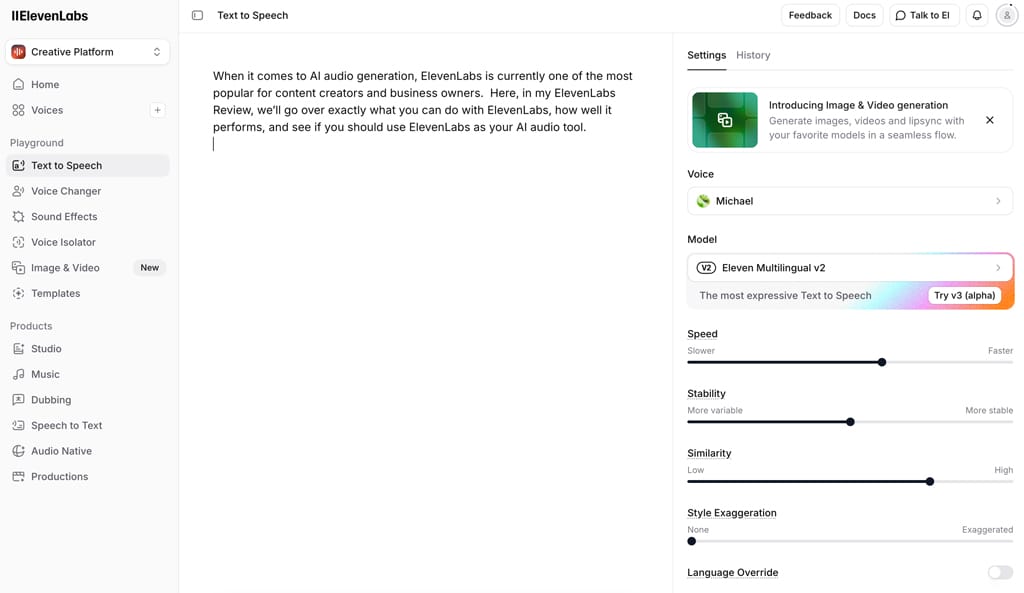Open the Dubbing product

(51, 400)
